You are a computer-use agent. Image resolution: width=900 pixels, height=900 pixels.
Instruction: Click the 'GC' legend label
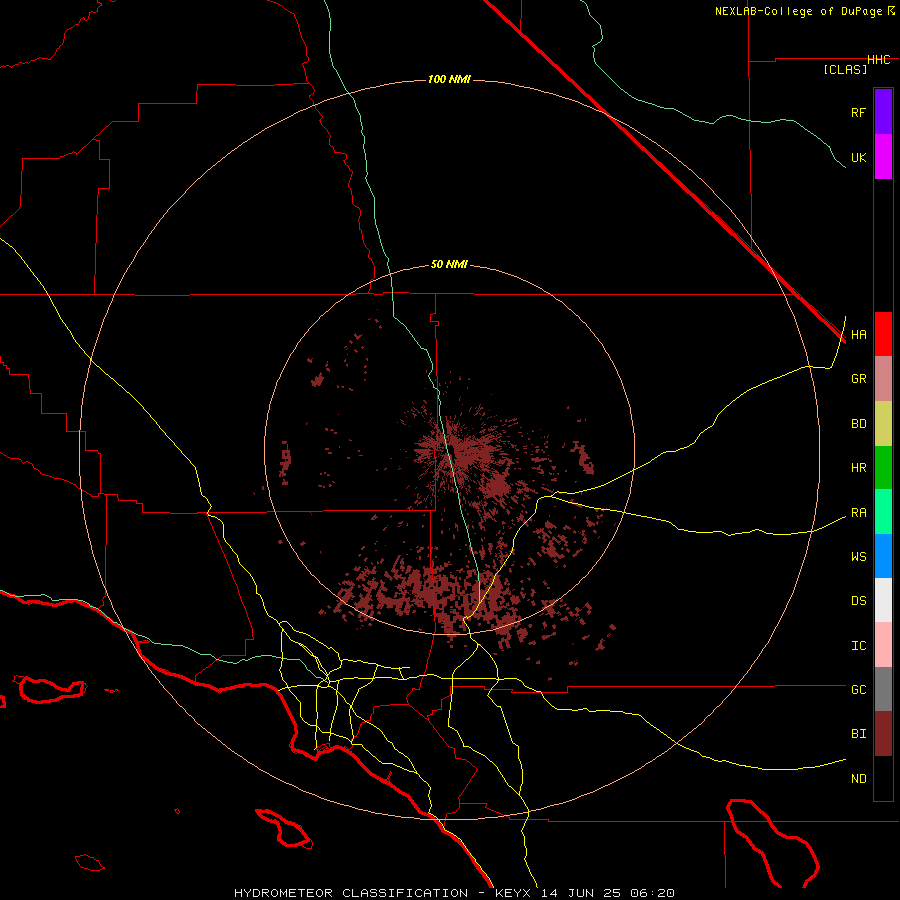point(858,690)
